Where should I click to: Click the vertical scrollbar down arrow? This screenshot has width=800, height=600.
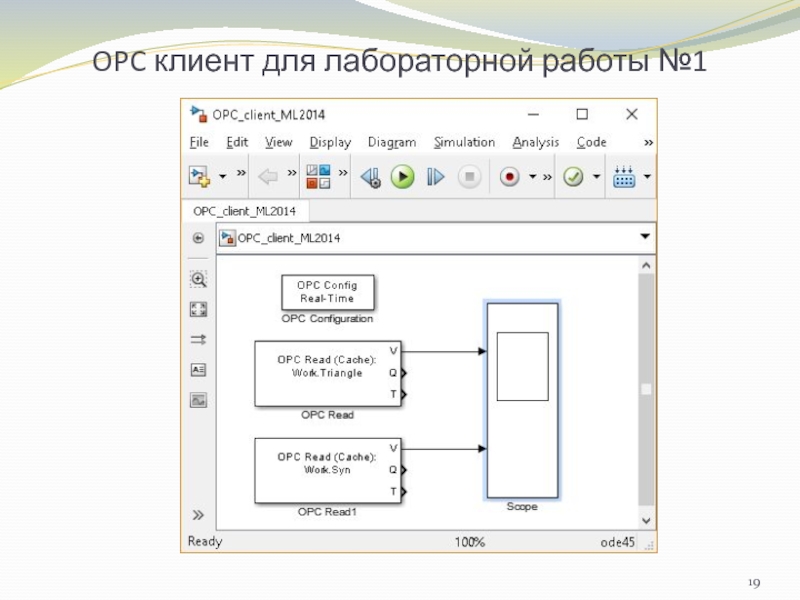(x=646, y=520)
